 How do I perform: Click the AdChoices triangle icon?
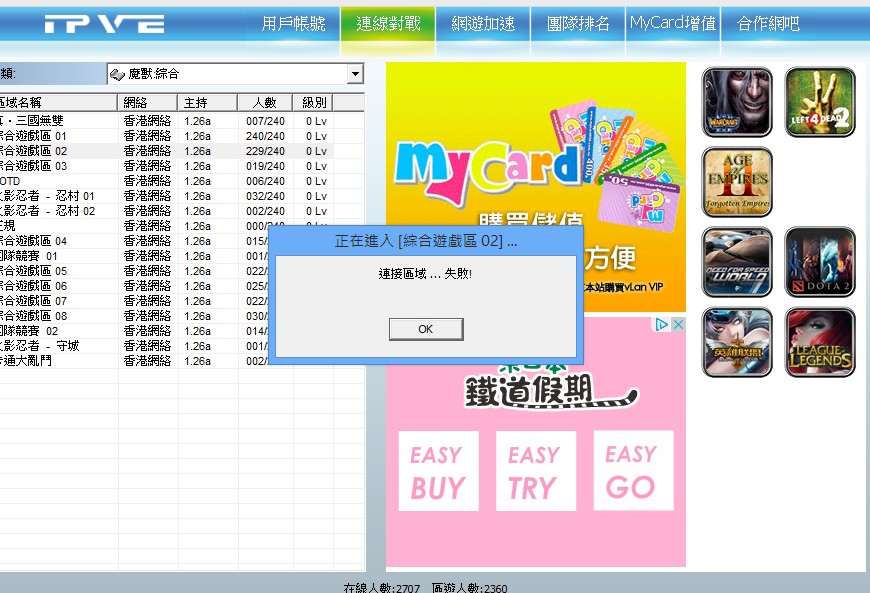pyautogui.click(x=661, y=325)
